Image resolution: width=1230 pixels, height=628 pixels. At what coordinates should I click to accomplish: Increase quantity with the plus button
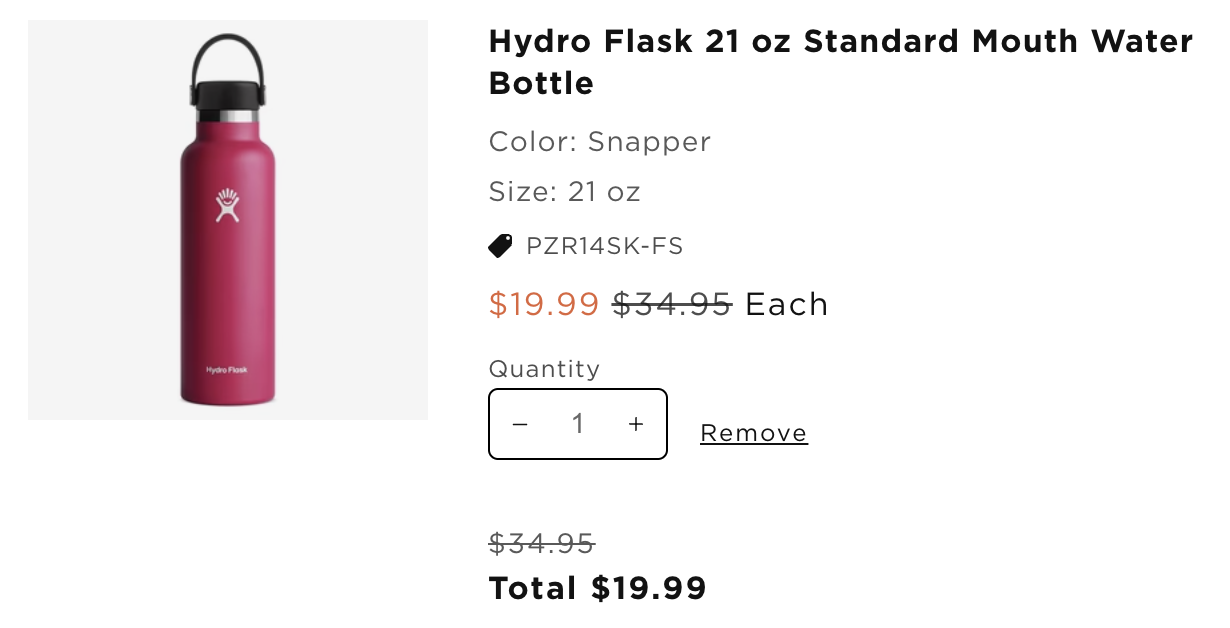click(636, 424)
